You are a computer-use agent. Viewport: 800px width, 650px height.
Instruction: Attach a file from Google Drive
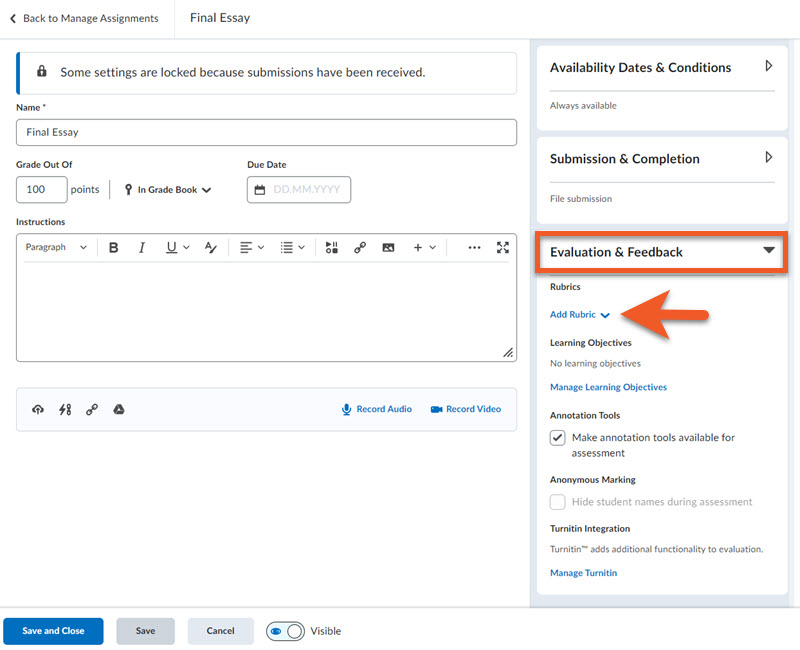coord(119,409)
